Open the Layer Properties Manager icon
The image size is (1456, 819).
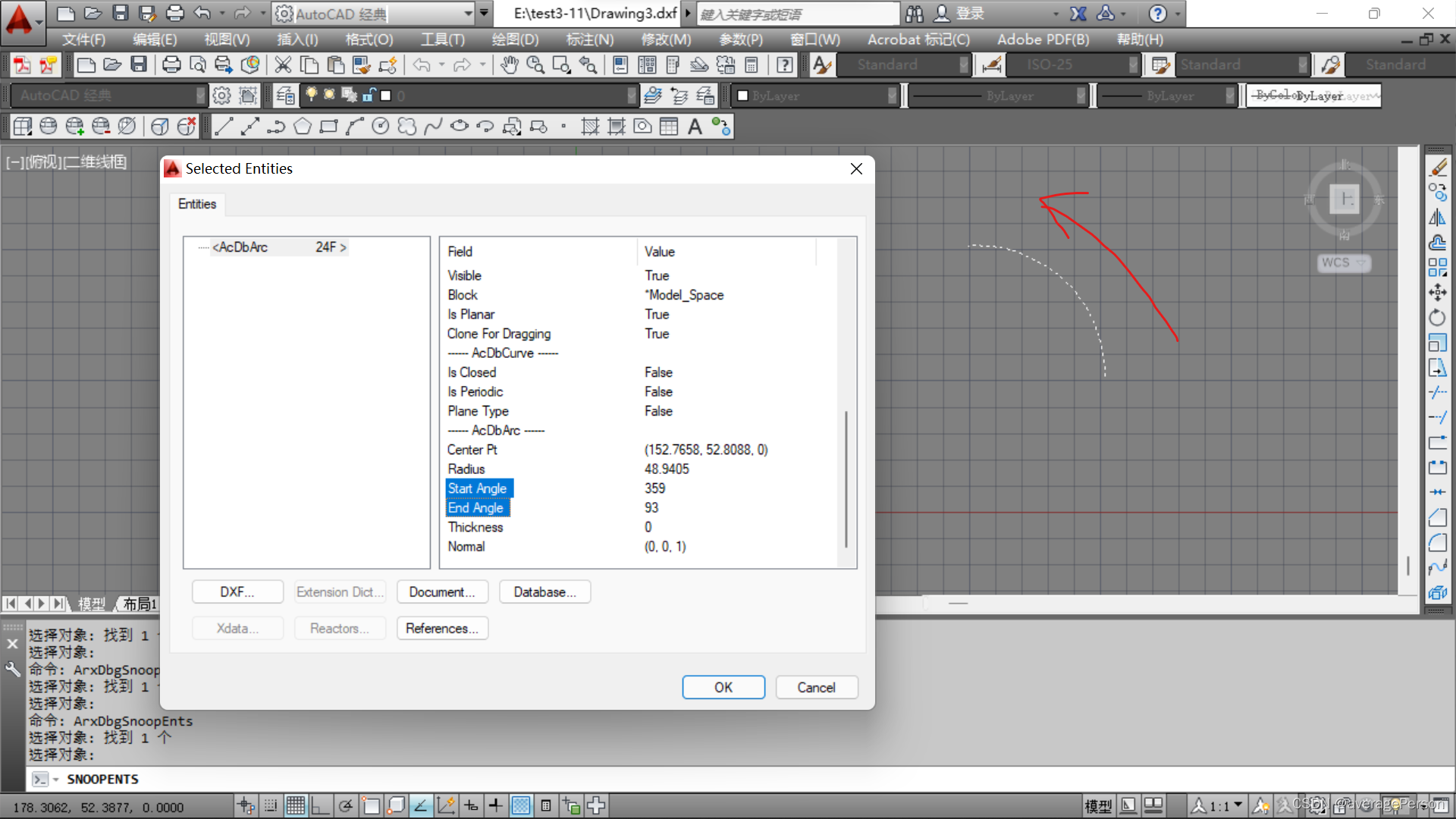click(x=285, y=96)
